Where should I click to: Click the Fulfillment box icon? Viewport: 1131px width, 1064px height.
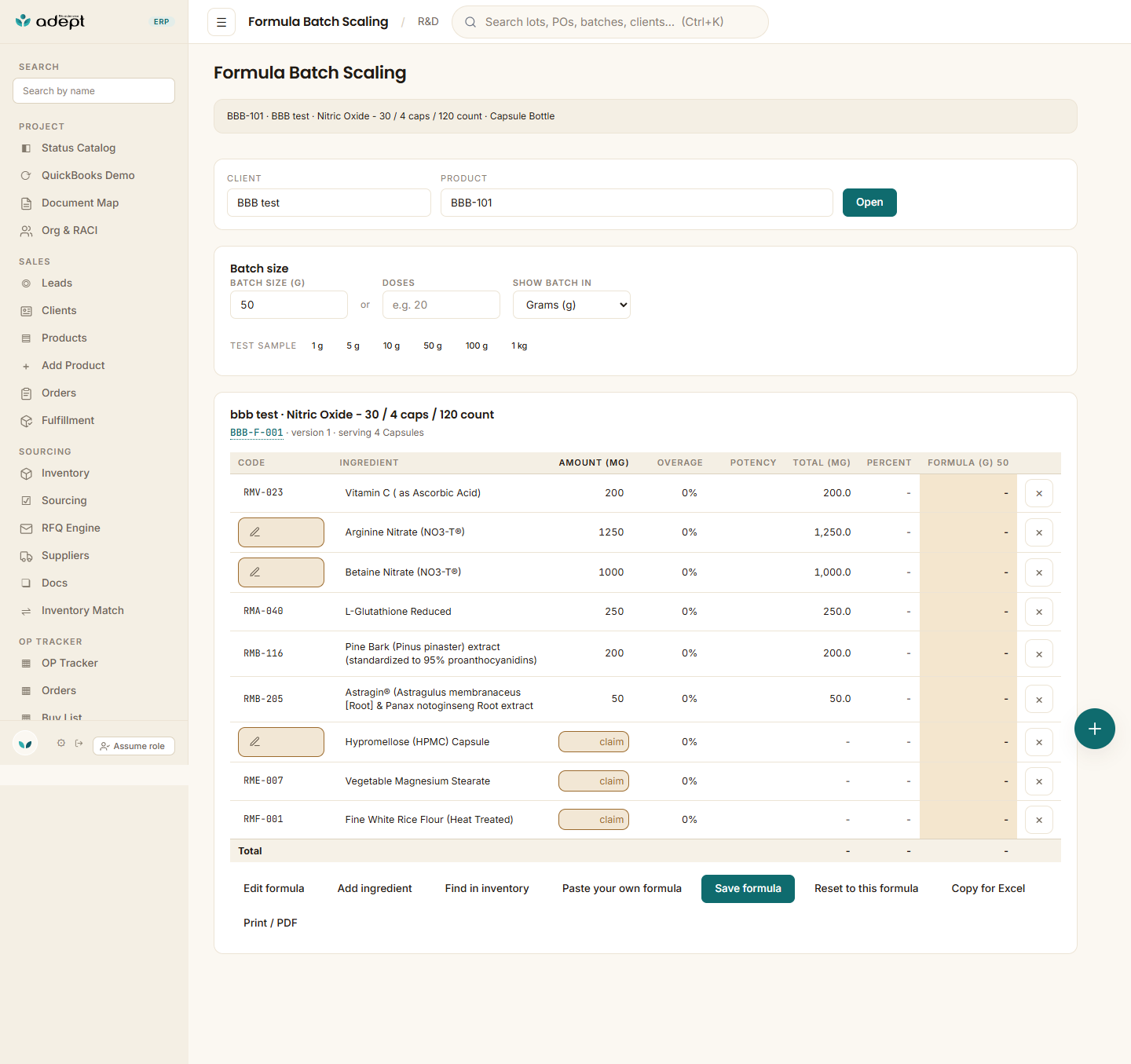(26, 421)
